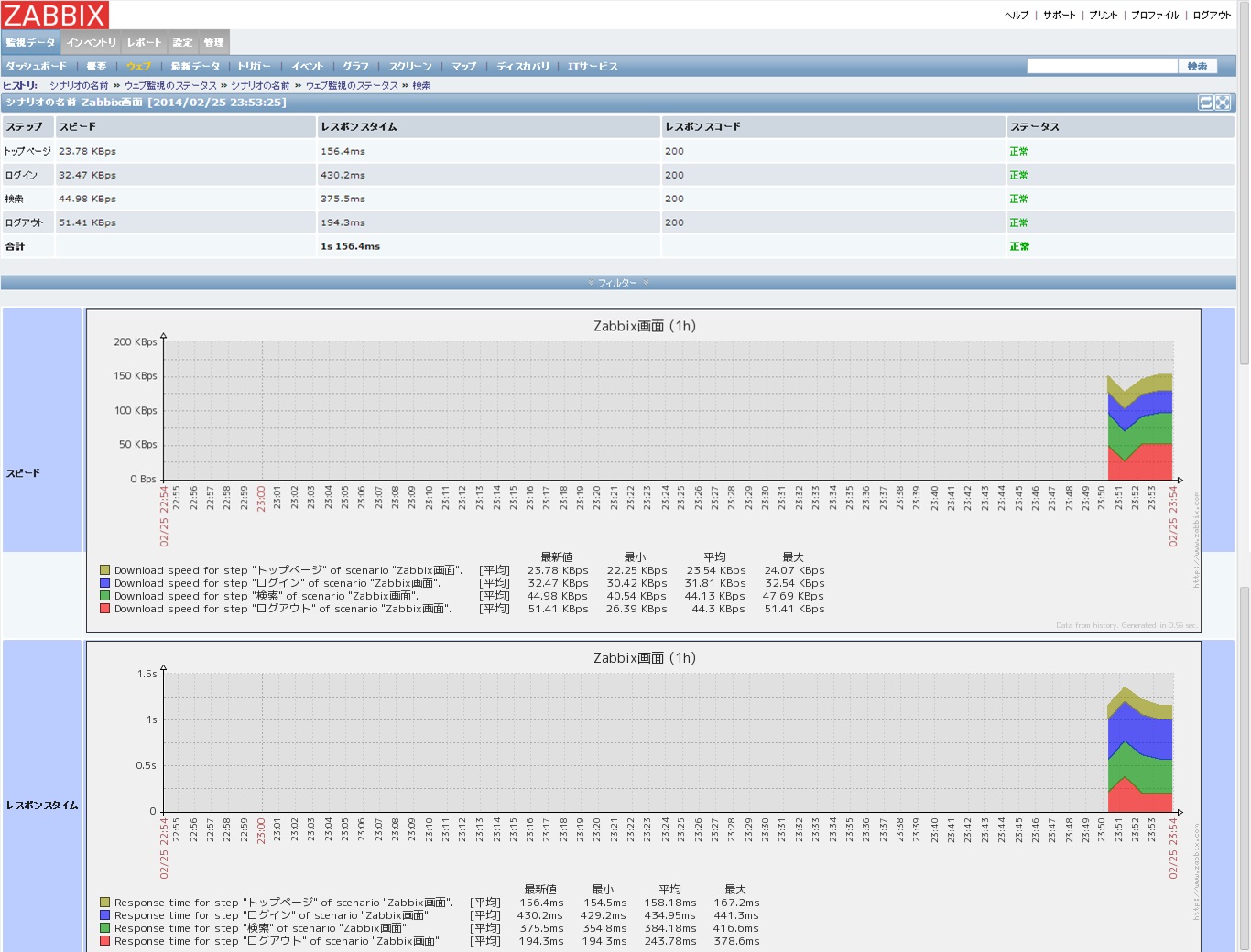Click green swatch for 検索 download speed
The width and height of the screenshot is (1251, 952).
pyautogui.click(x=105, y=595)
